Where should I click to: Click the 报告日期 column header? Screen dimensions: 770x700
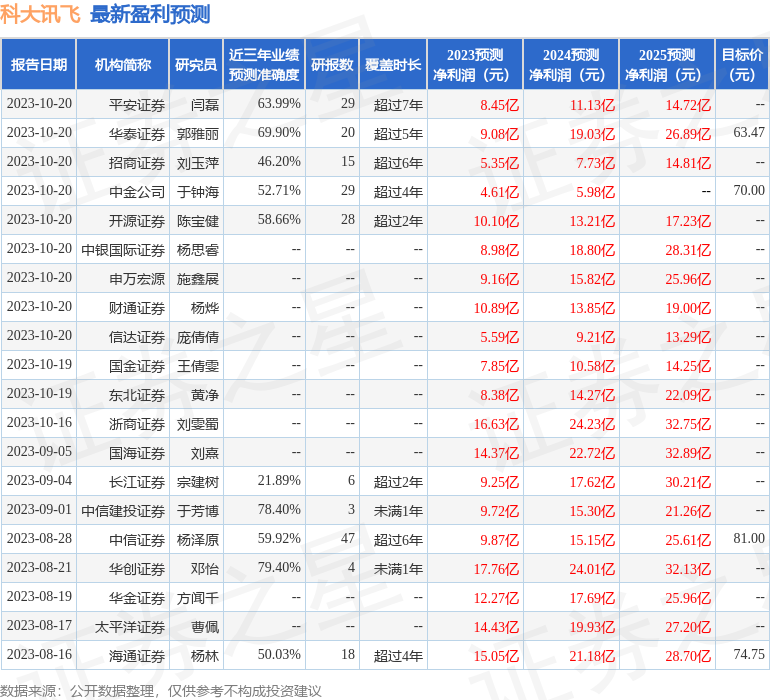point(38,64)
